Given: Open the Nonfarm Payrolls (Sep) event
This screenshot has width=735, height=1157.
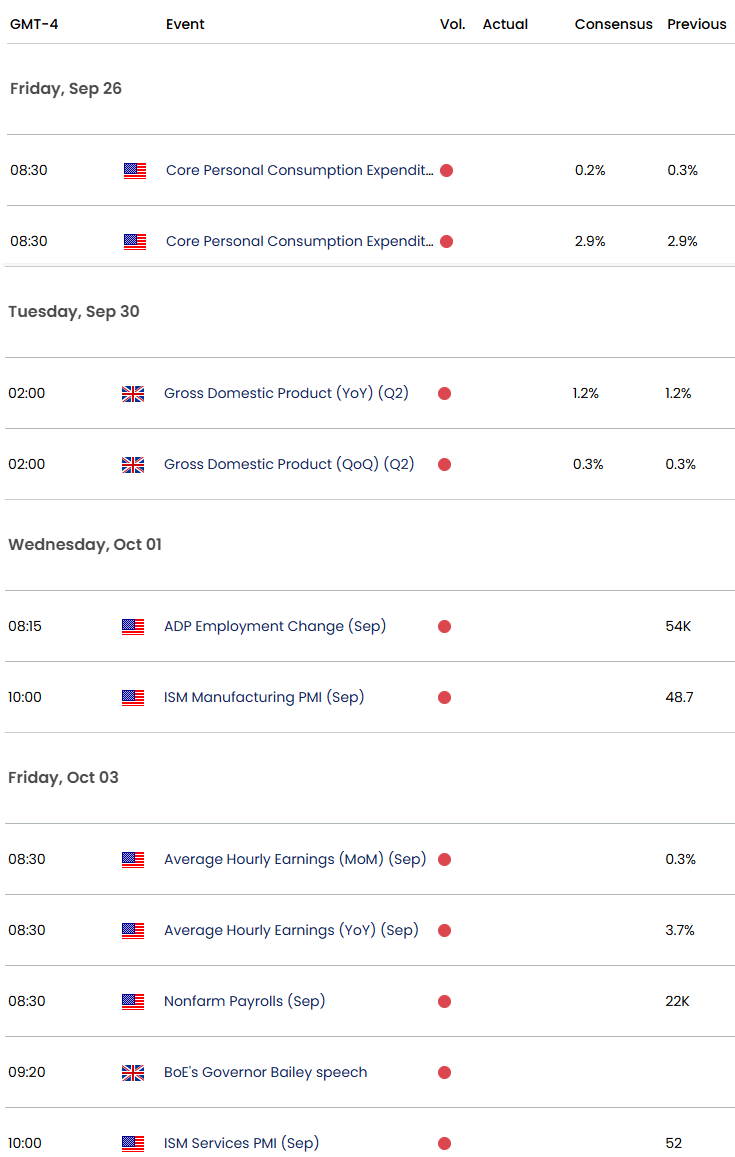Looking at the screenshot, I should [244, 1001].
